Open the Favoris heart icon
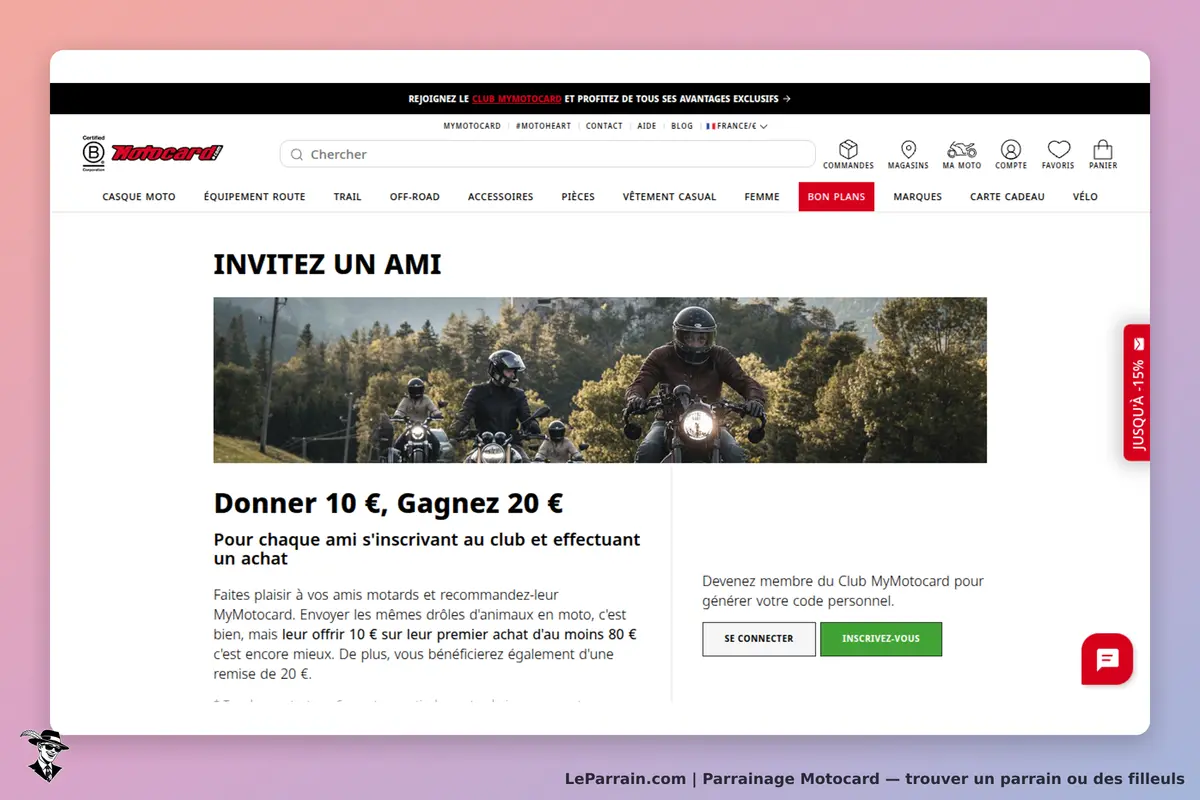 coord(1058,149)
